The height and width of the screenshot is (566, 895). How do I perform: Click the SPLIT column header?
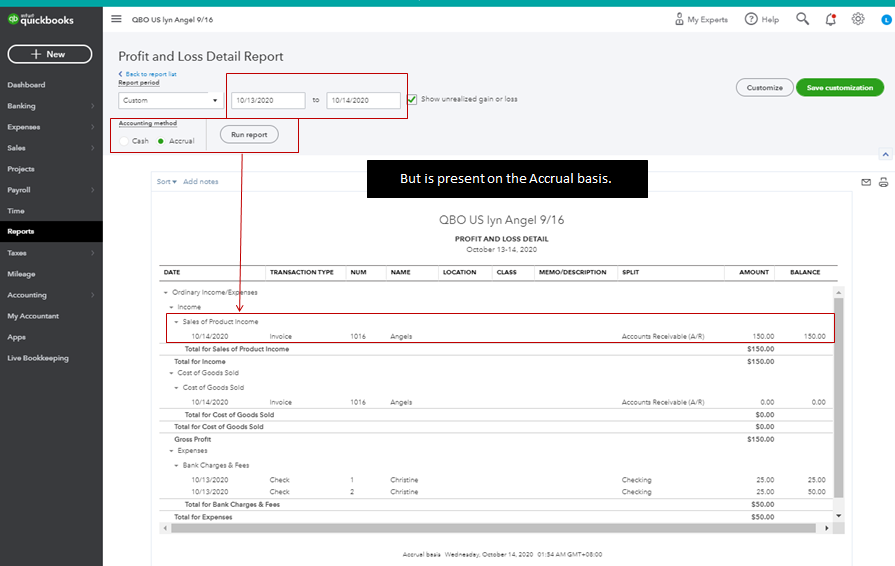pyautogui.click(x=631, y=273)
